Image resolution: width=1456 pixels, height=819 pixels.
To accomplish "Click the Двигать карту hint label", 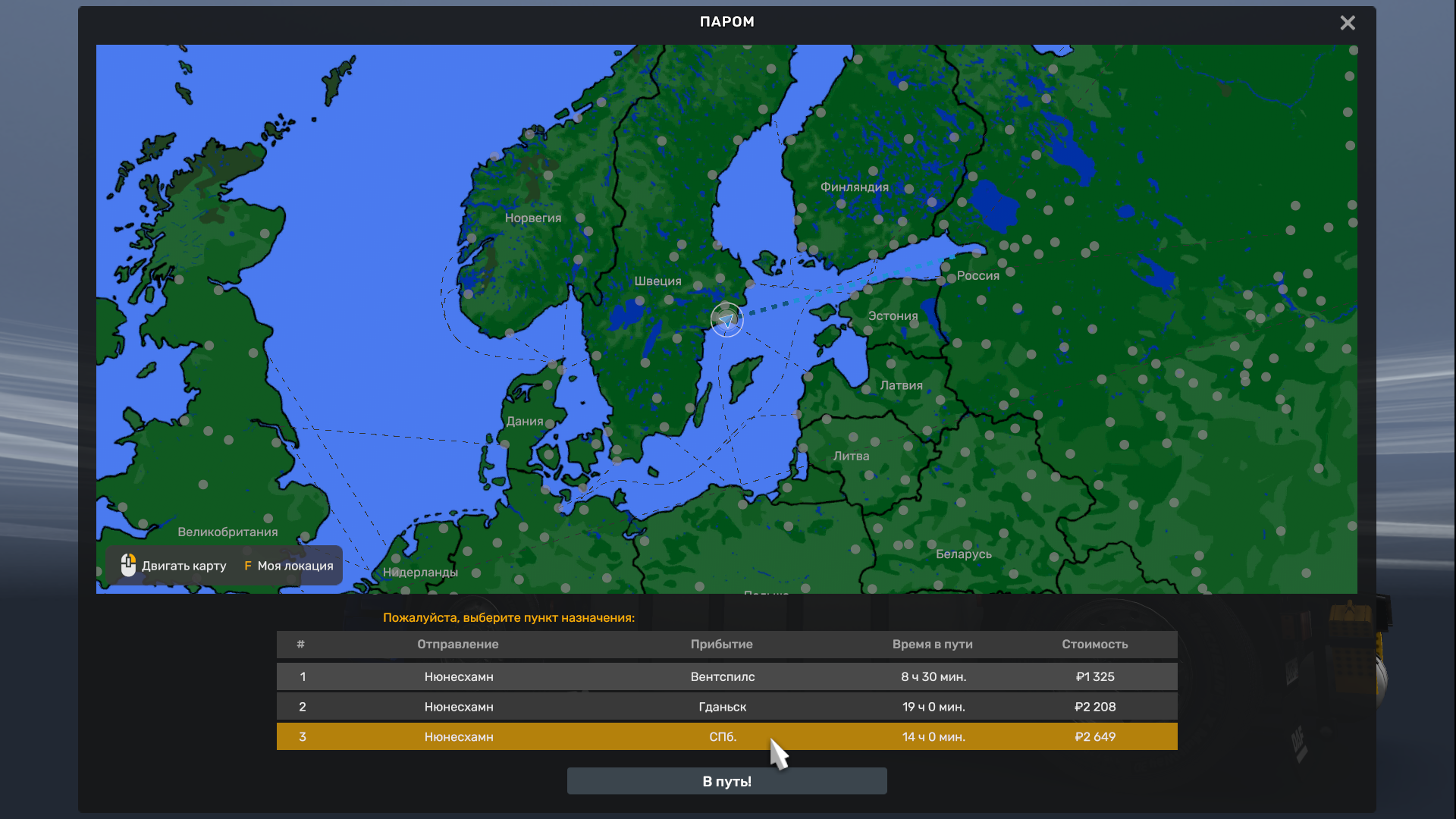I will click(184, 566).
